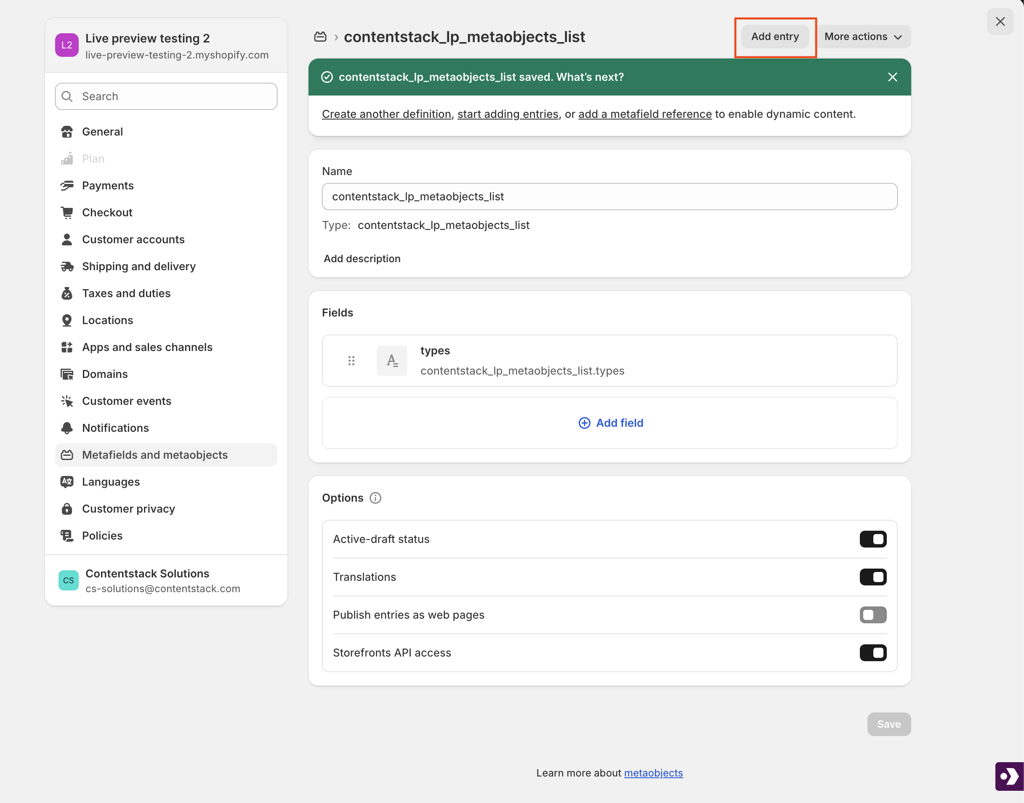Click the Add entry button
Screen dimensions: 1024x803
point(775,37)
